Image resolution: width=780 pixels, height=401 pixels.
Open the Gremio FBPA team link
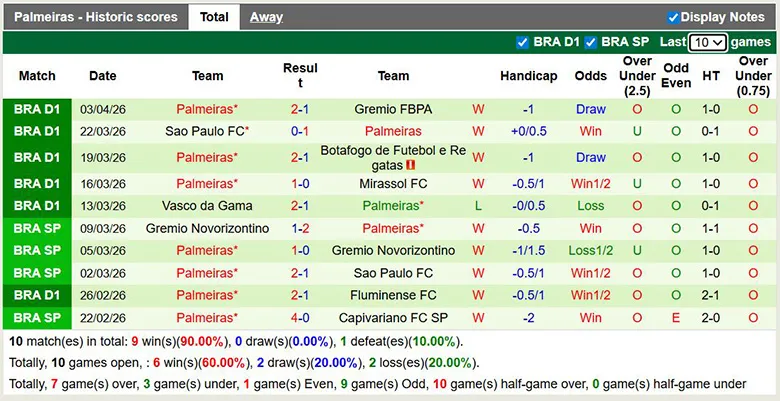pyautogui.click(x=393, y=109)
